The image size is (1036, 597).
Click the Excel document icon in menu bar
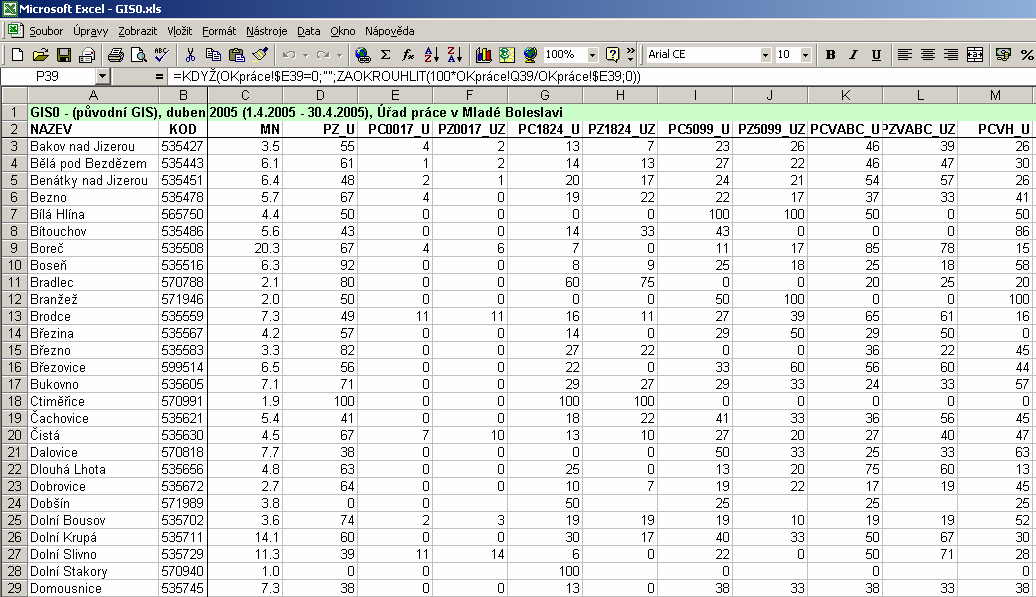click(15, 30)
